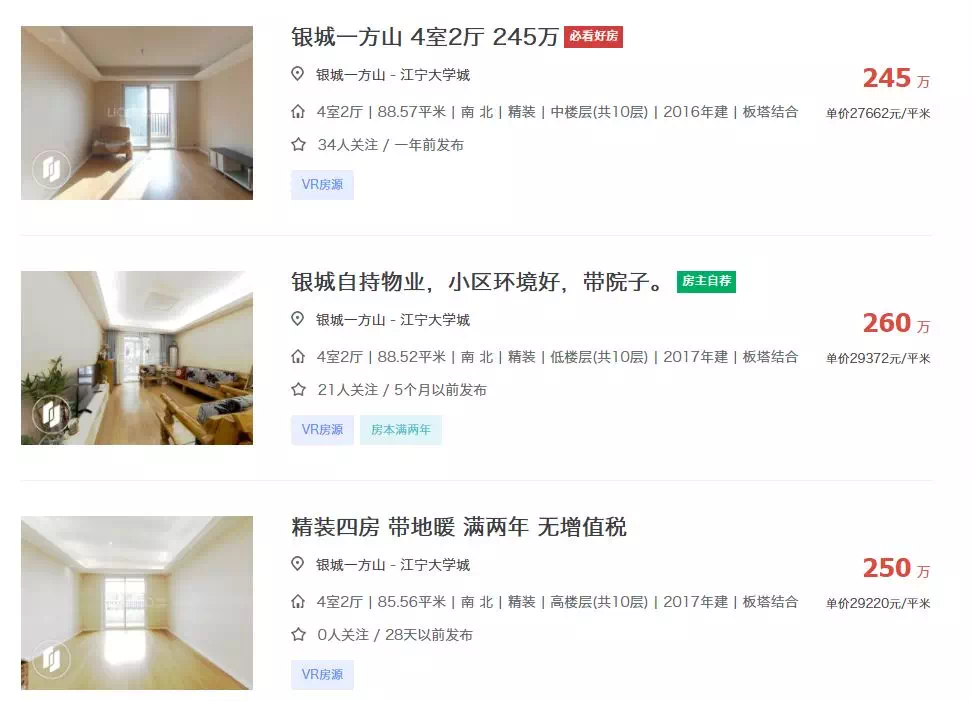This screenshot has width=971, height=701.
Task: Open VR view icon on second listing photo
Action: pyautogui.click(x=51, y=414)
